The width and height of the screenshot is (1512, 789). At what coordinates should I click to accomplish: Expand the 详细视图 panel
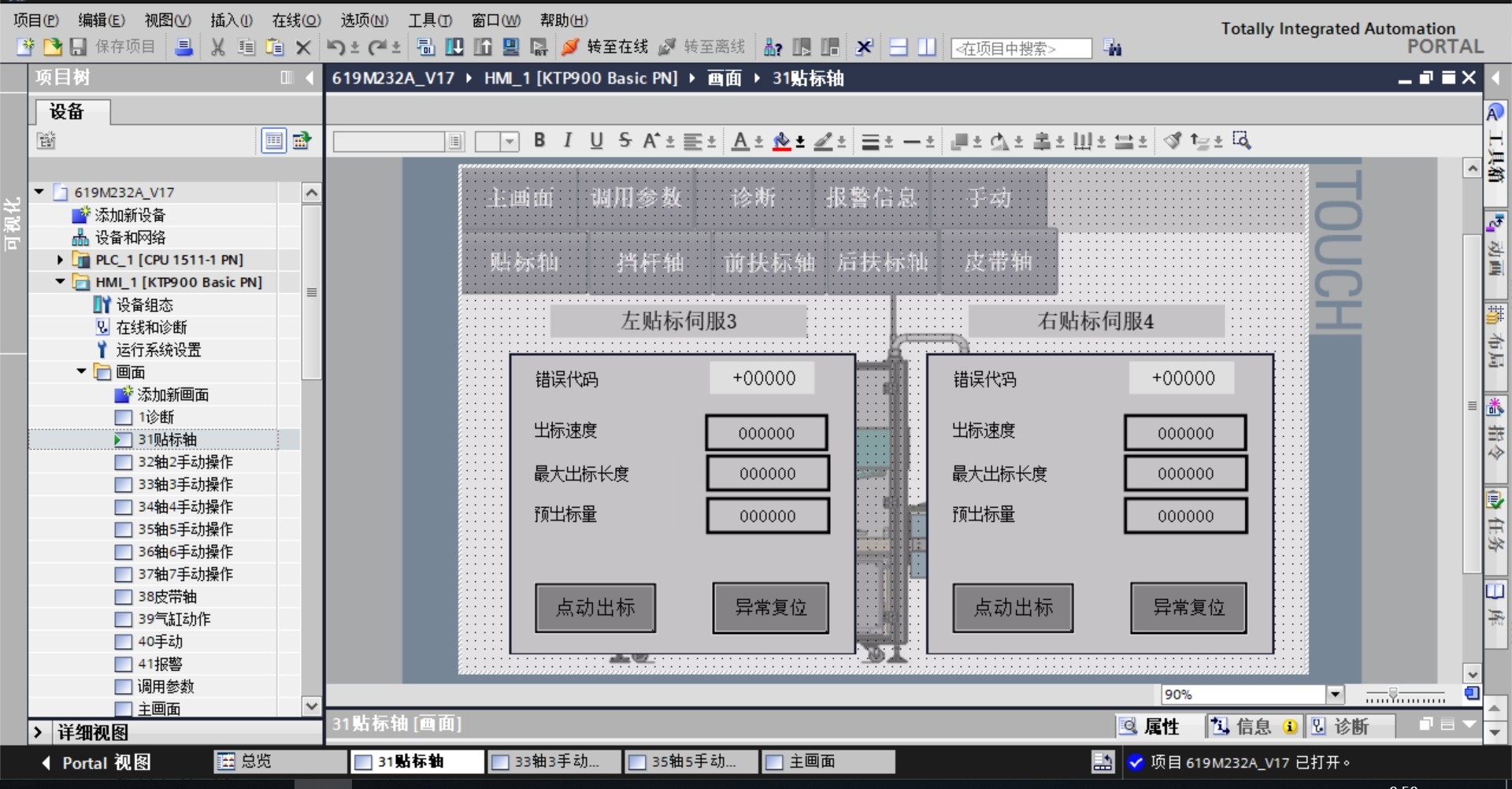click(38, 732)
